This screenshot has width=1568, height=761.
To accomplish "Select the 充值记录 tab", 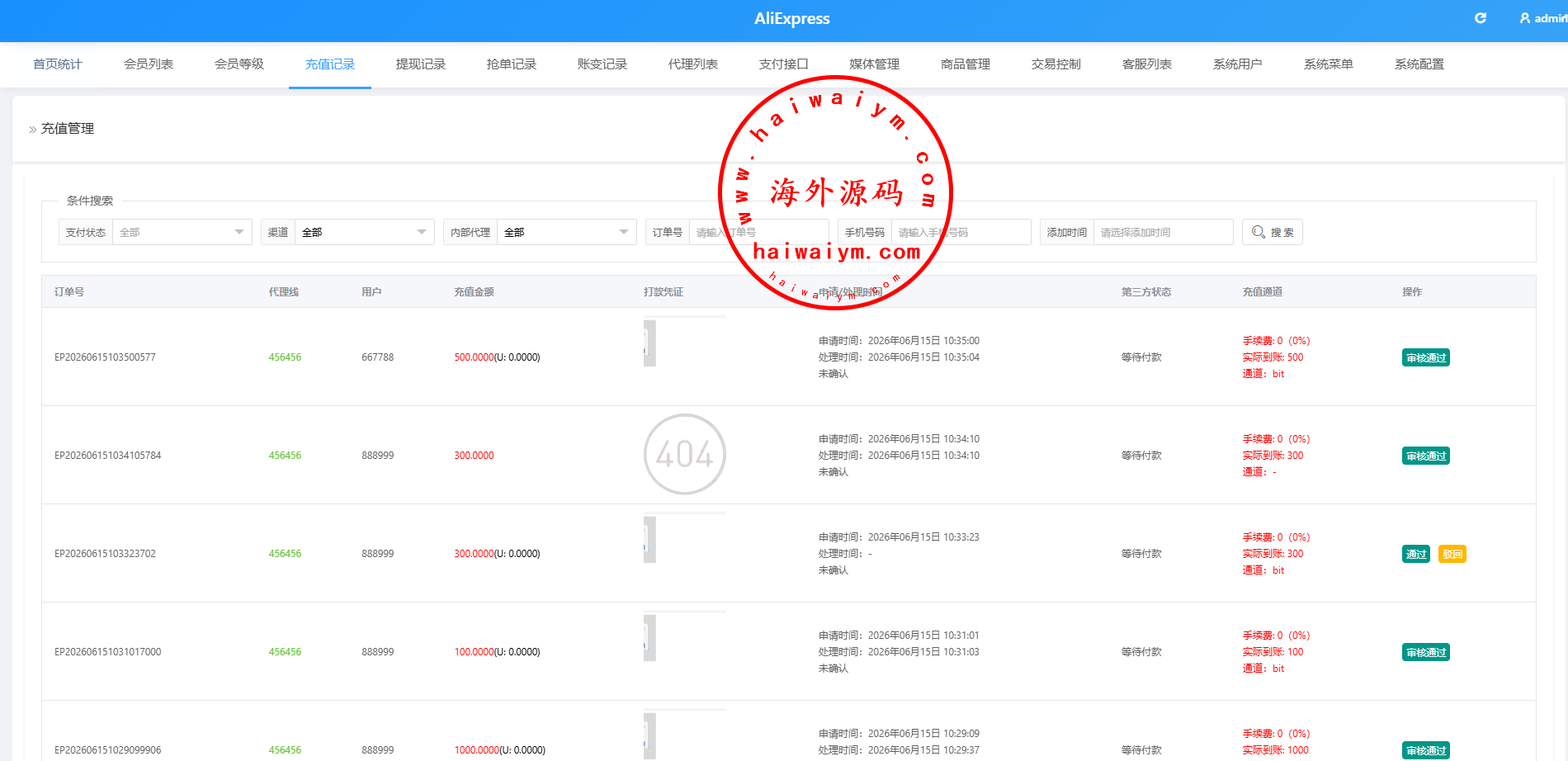I will 330,64.
